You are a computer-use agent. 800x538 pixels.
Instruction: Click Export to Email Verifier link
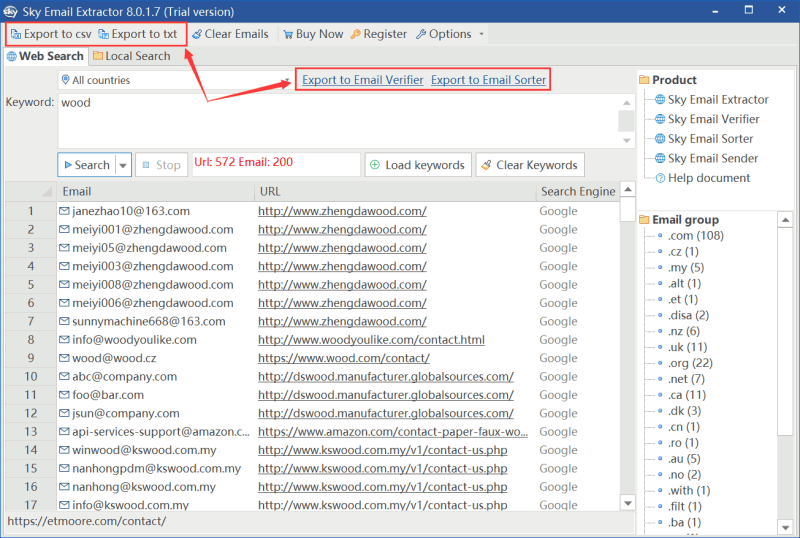(x=363, y=80)
